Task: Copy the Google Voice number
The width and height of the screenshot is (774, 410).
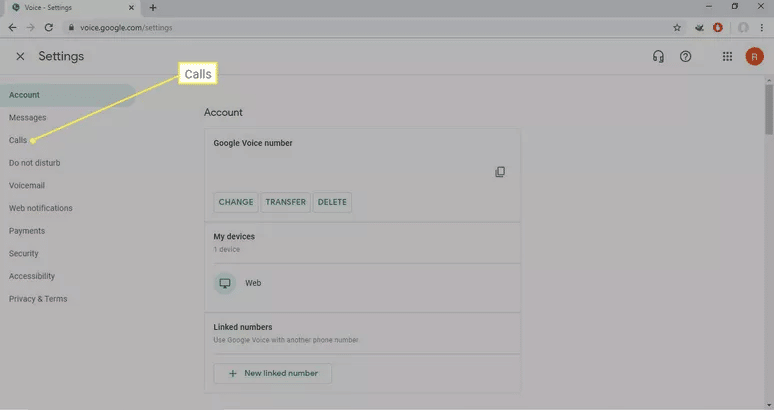Action: pyautogui.click(x=500, y=172)
